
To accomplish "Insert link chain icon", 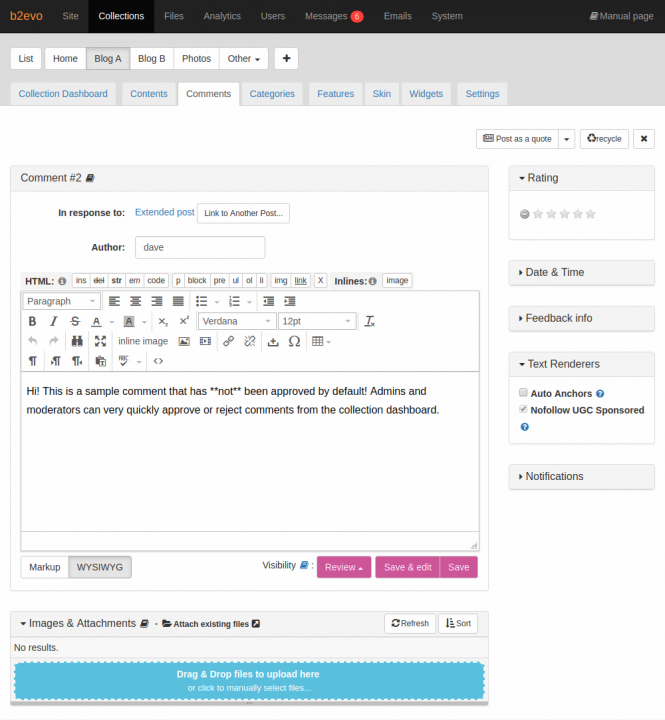I will (x=228, y=341).
